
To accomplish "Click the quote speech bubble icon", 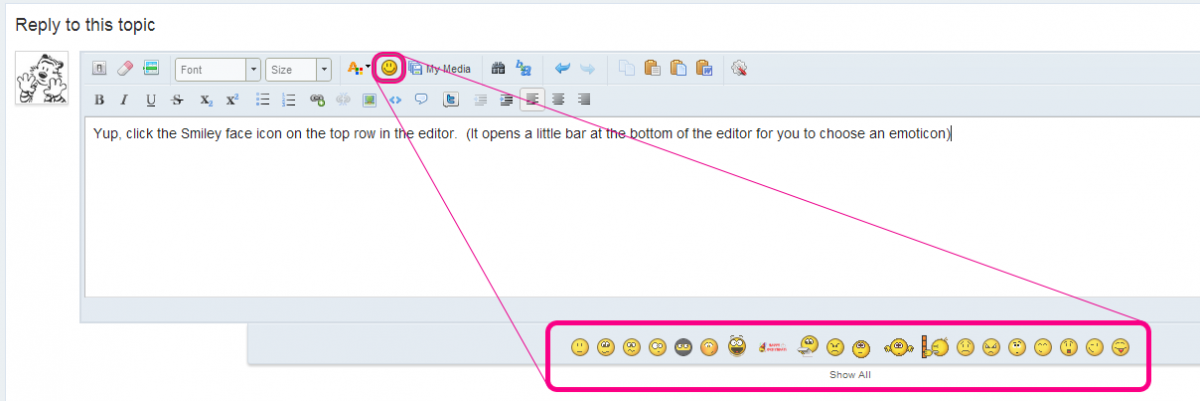I will click(421, 100).
